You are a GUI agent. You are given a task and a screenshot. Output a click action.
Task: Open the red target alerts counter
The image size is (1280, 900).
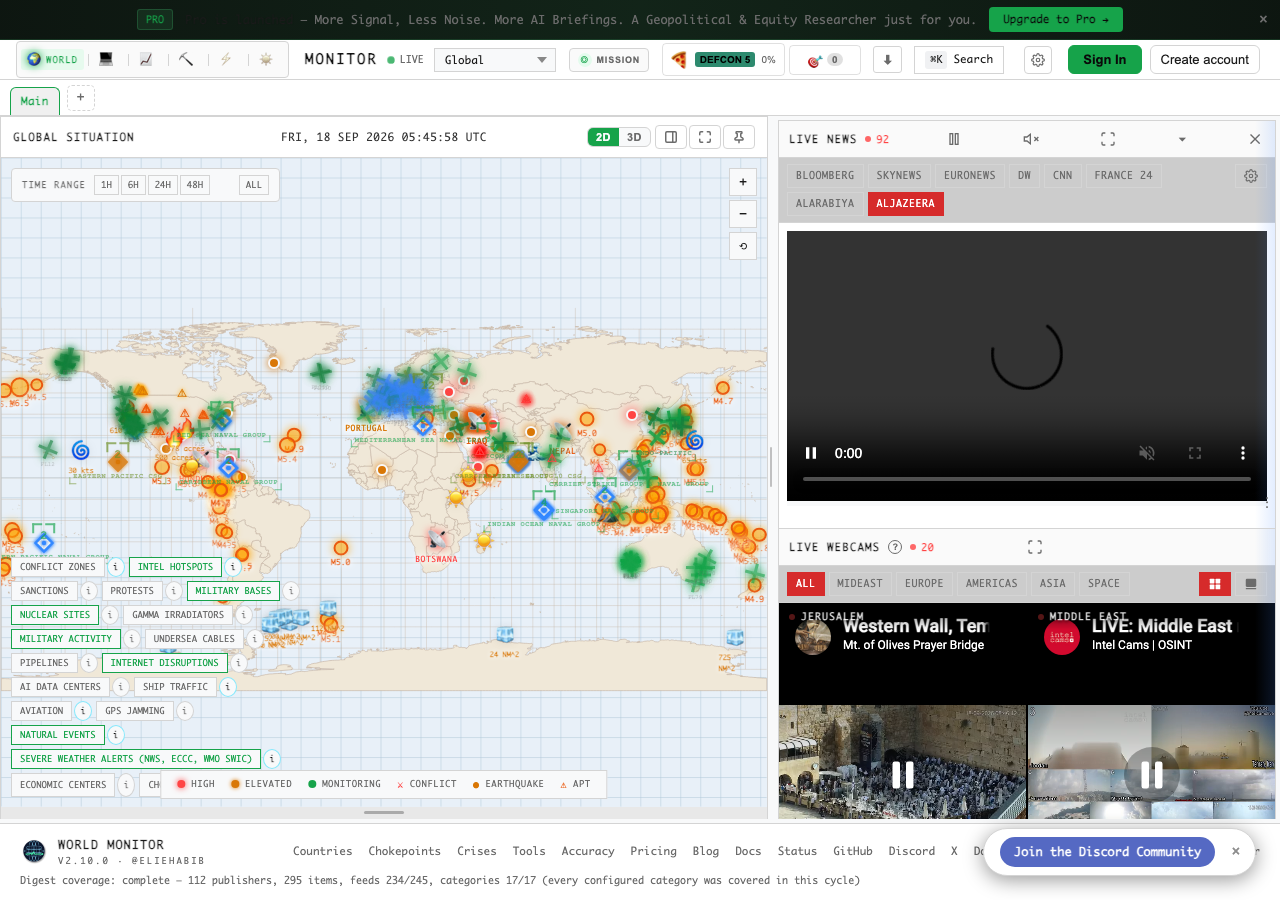pyautogui.click(x=825, y=60)
